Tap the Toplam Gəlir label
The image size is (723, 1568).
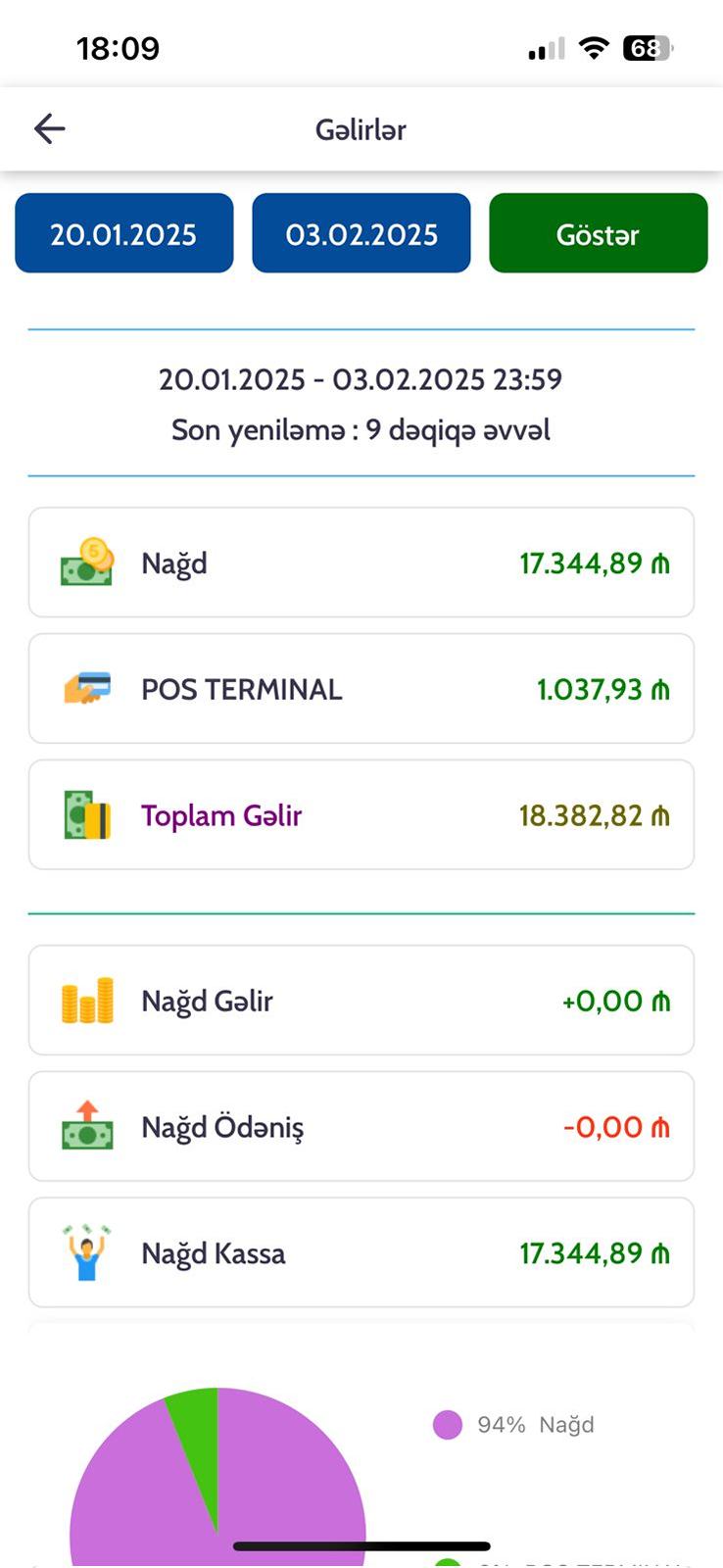point(221,815)
